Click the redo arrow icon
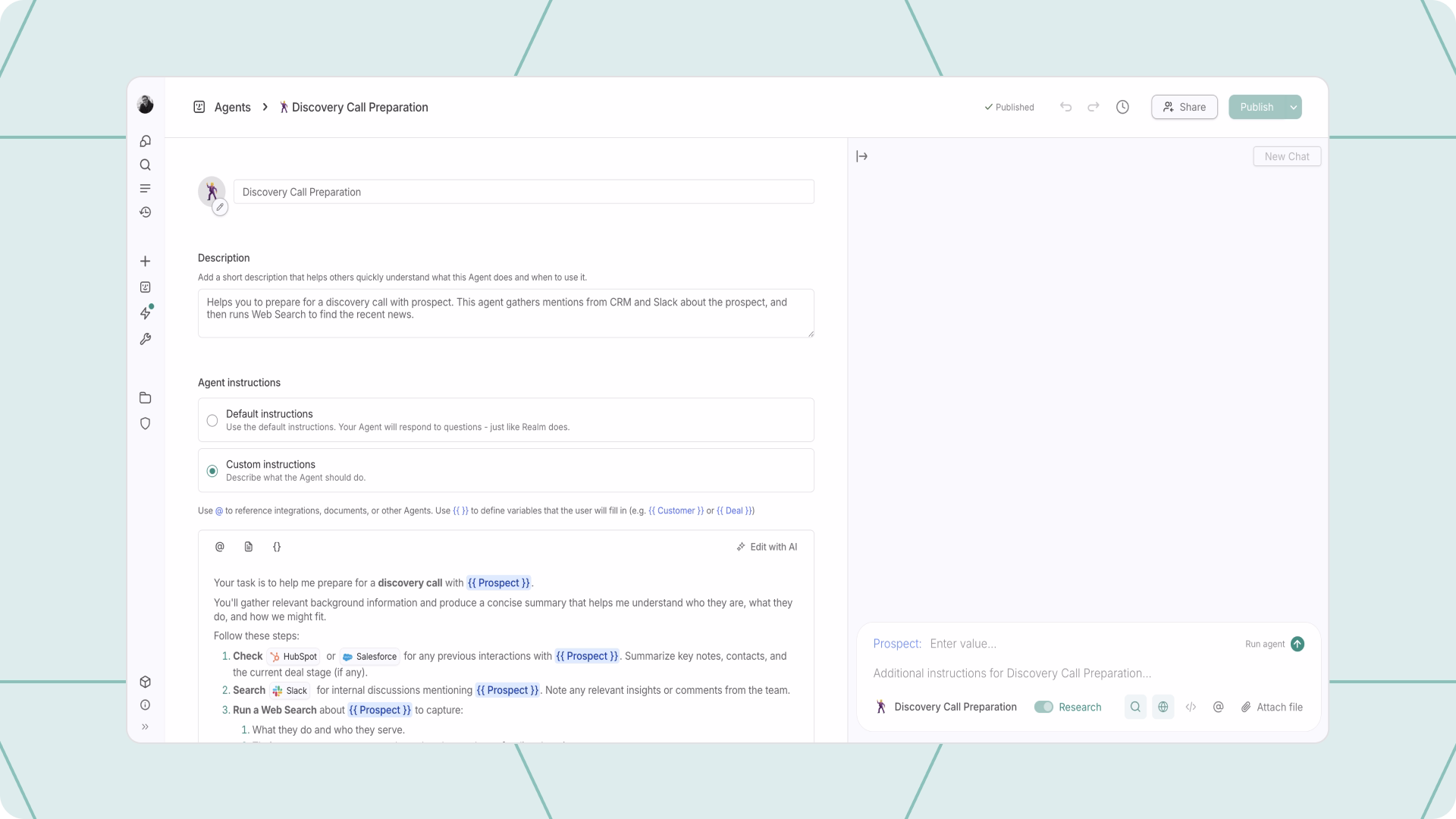Image resolution: width=1456 pixels, height=819 pixels. tap(1093, 107)
